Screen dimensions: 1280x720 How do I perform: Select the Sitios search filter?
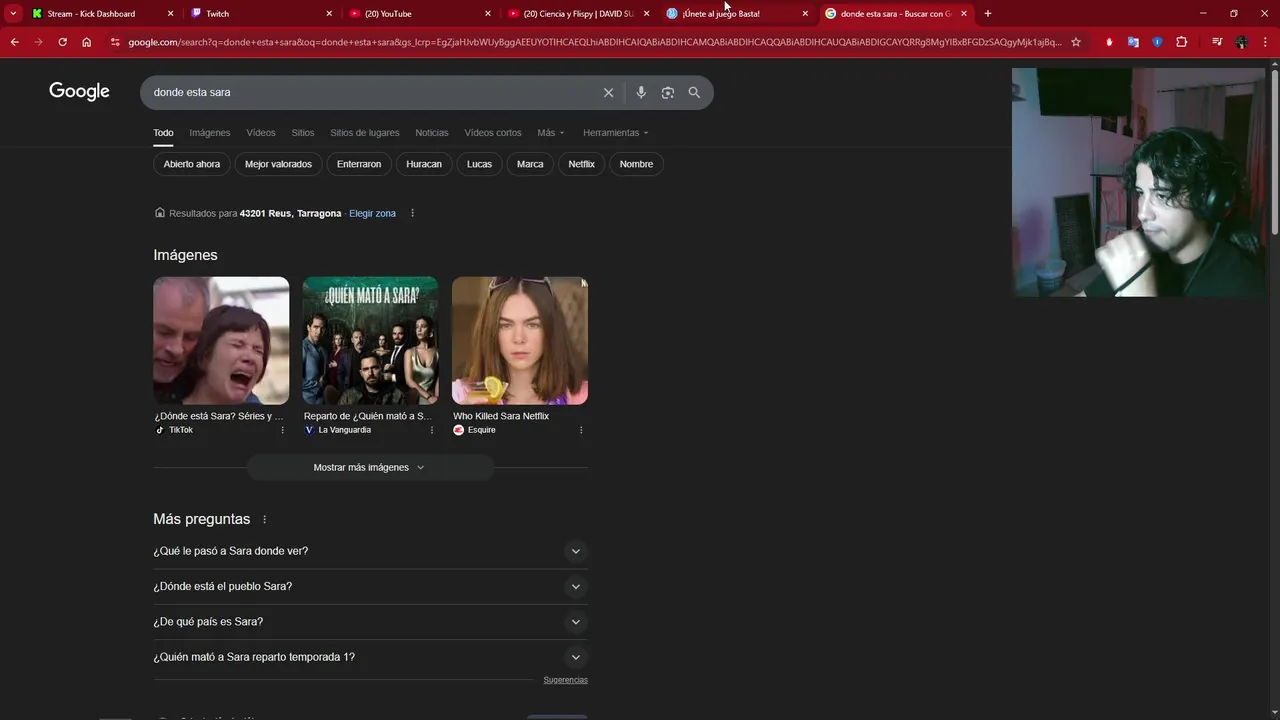tap(303, 133)
